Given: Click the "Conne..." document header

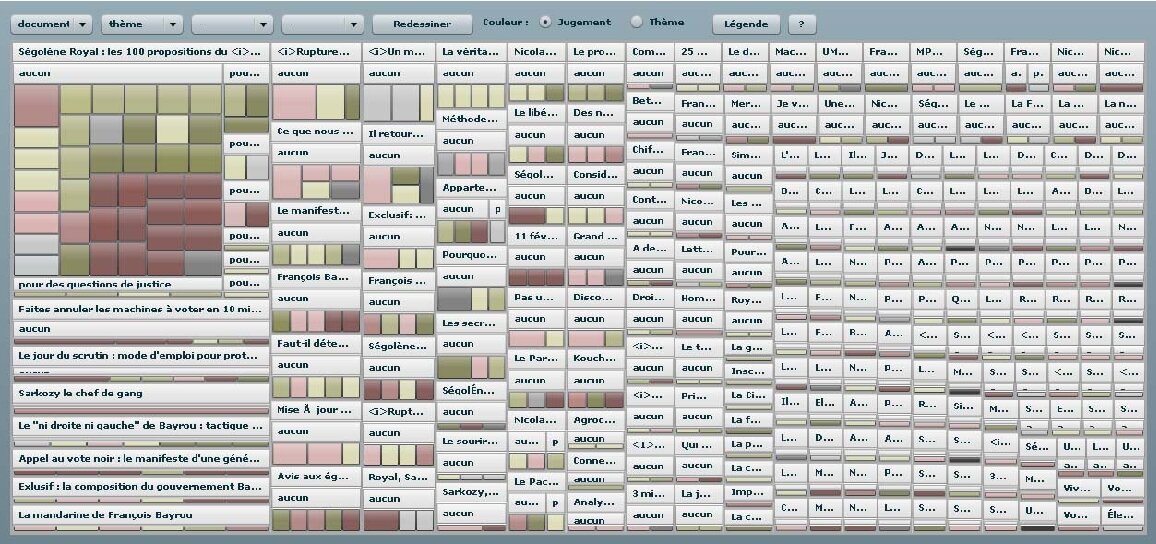Looking at the screenshot, I should coord(596,461).
